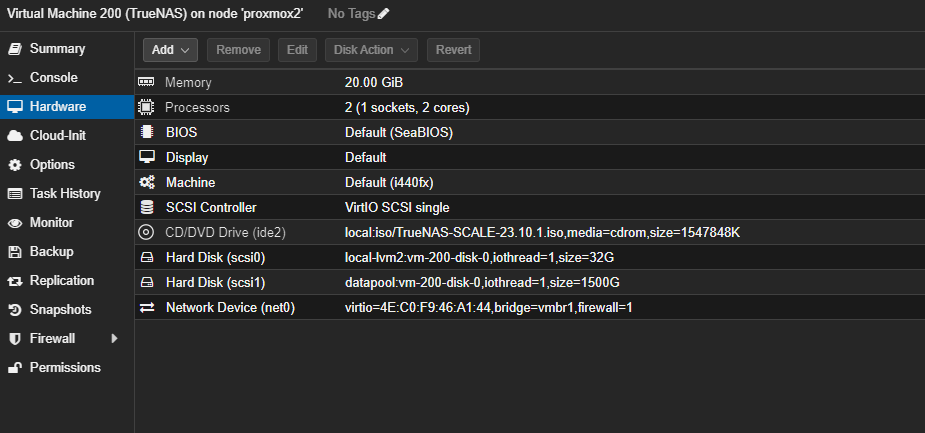Click the Network Device arrows icon

click(x=147, y=307)
